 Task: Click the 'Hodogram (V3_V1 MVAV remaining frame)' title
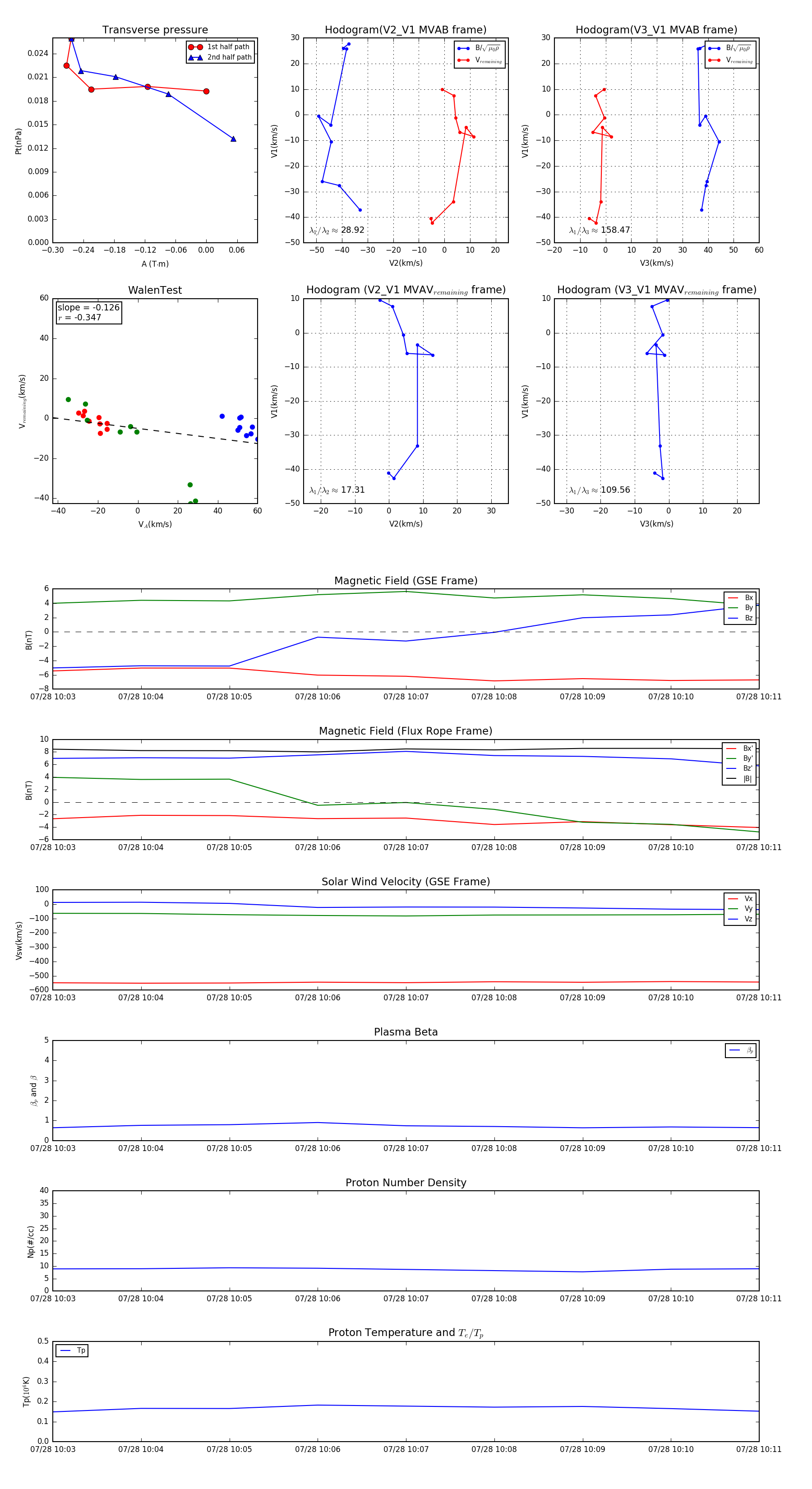[656, 290]
